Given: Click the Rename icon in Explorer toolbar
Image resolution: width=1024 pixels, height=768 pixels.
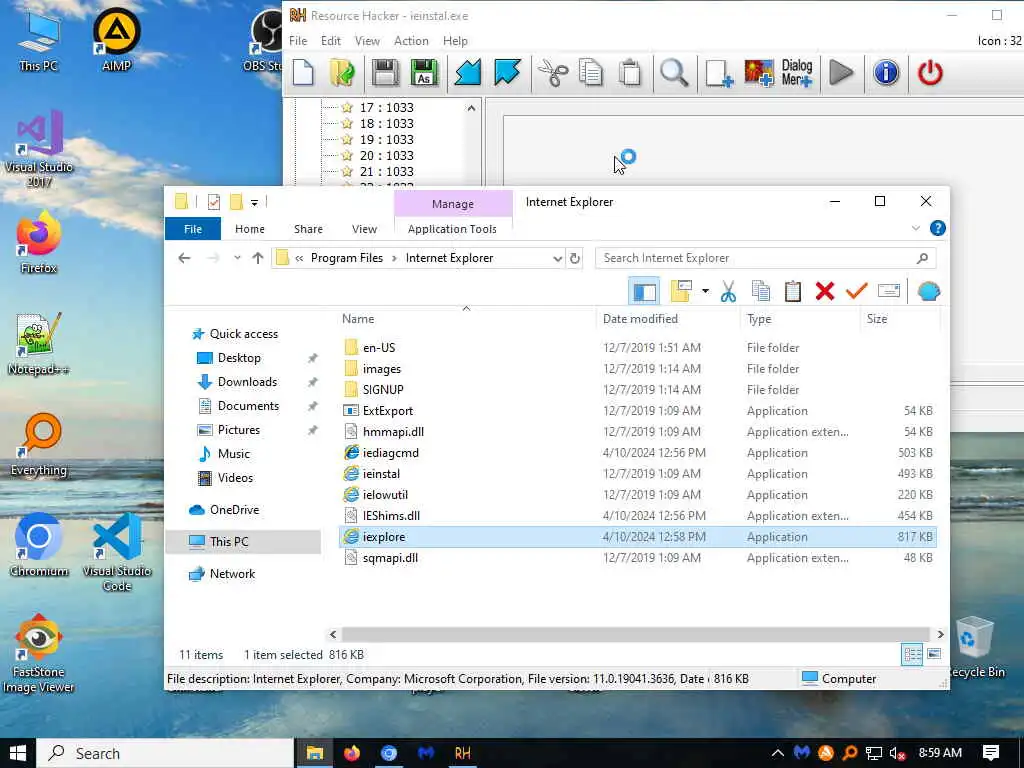Looking at the screenshot, I should [889, 291].
